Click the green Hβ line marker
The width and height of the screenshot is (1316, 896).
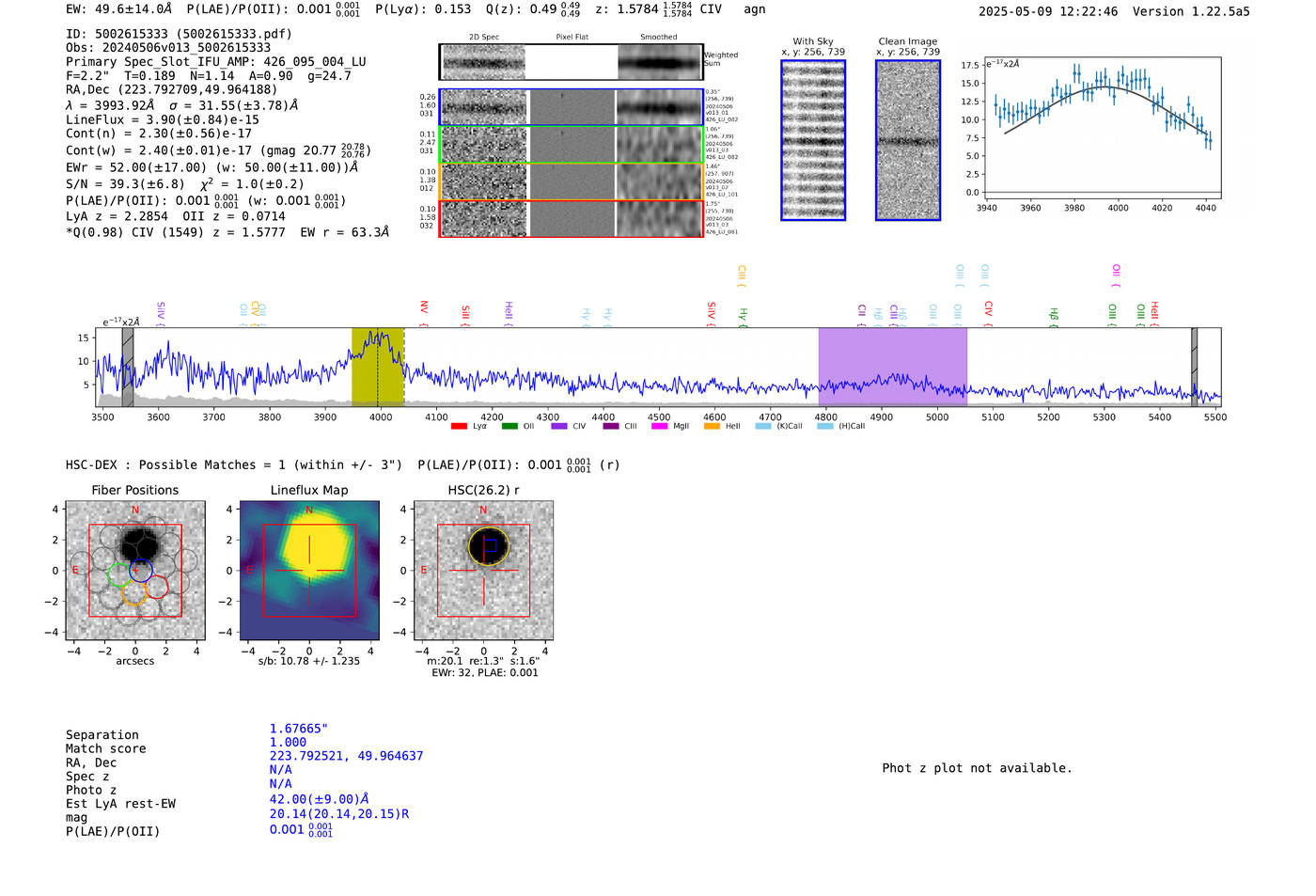[x=1054, y=315]
